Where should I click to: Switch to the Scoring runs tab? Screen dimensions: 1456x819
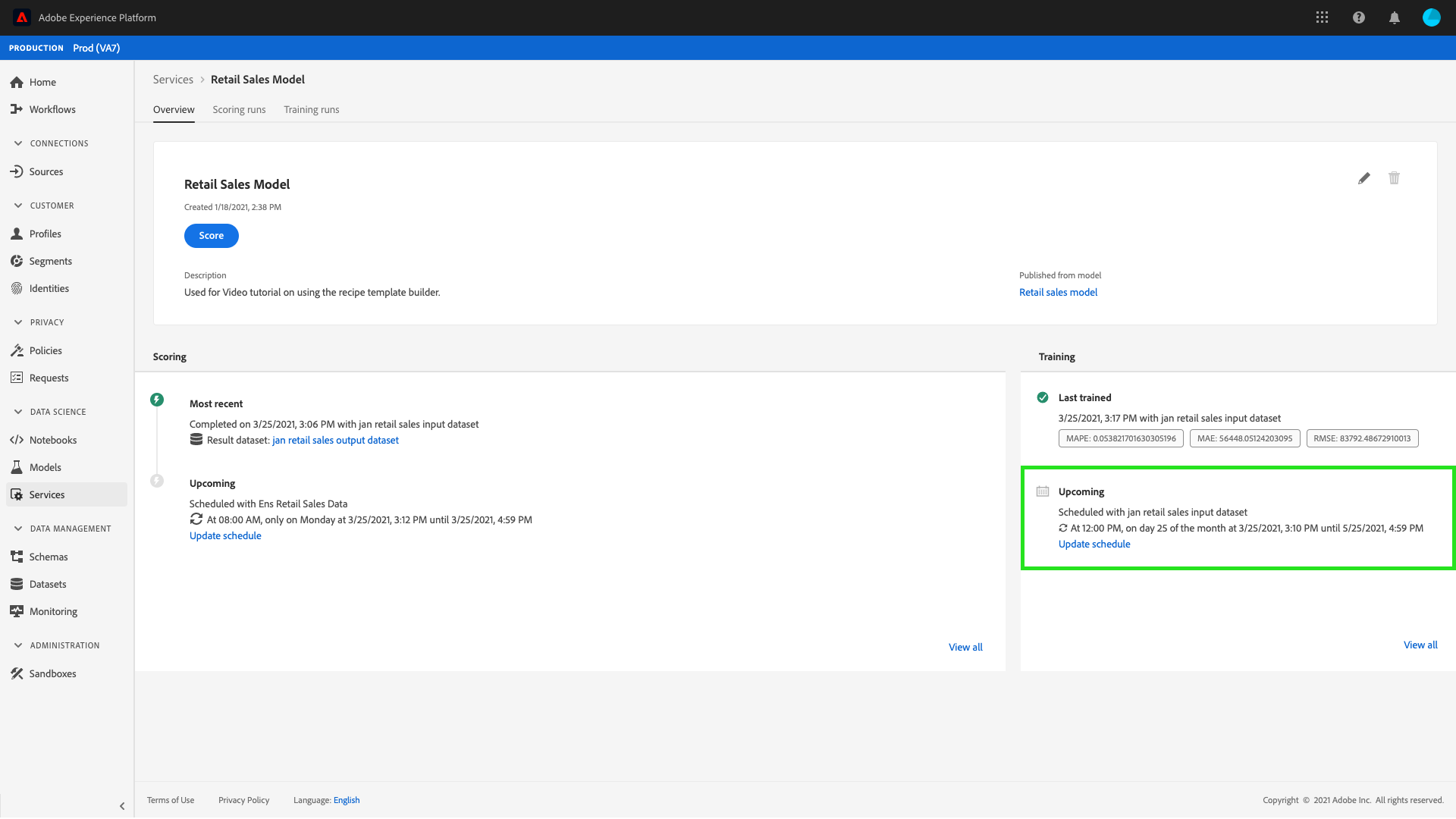239,110
